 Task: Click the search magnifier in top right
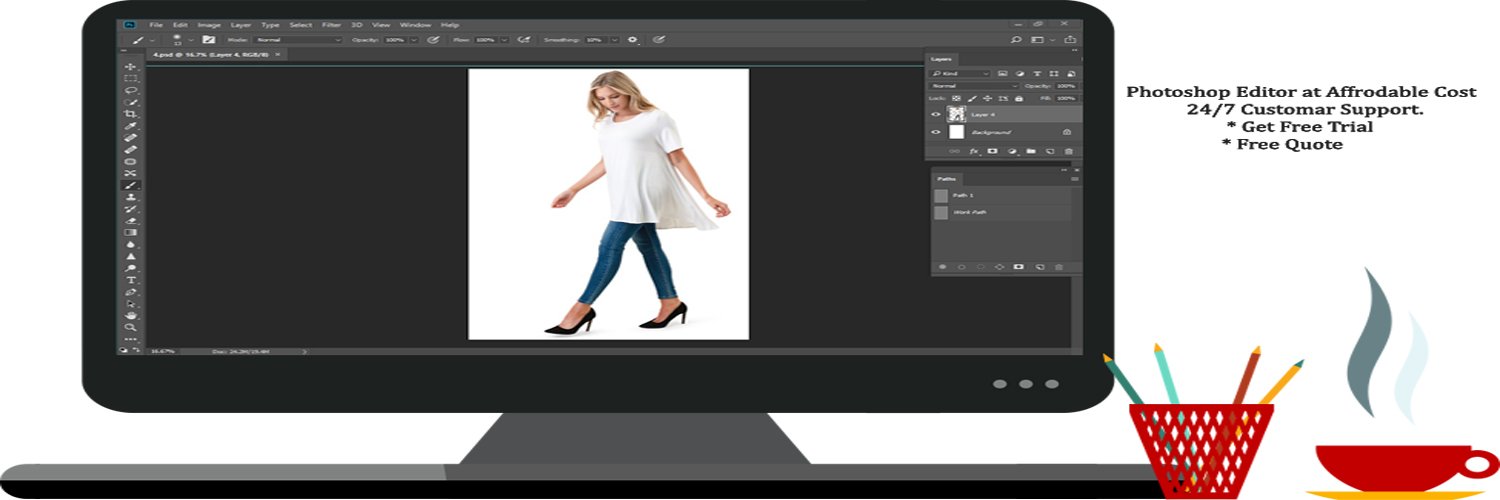coord(1016,40)
